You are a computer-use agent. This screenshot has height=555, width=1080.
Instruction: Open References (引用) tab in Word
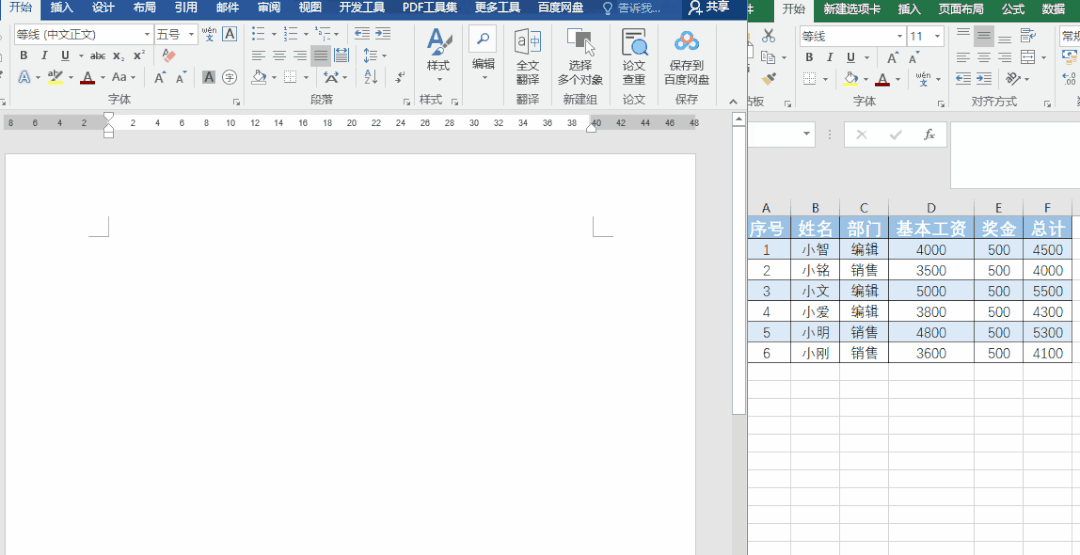point(185,8)
